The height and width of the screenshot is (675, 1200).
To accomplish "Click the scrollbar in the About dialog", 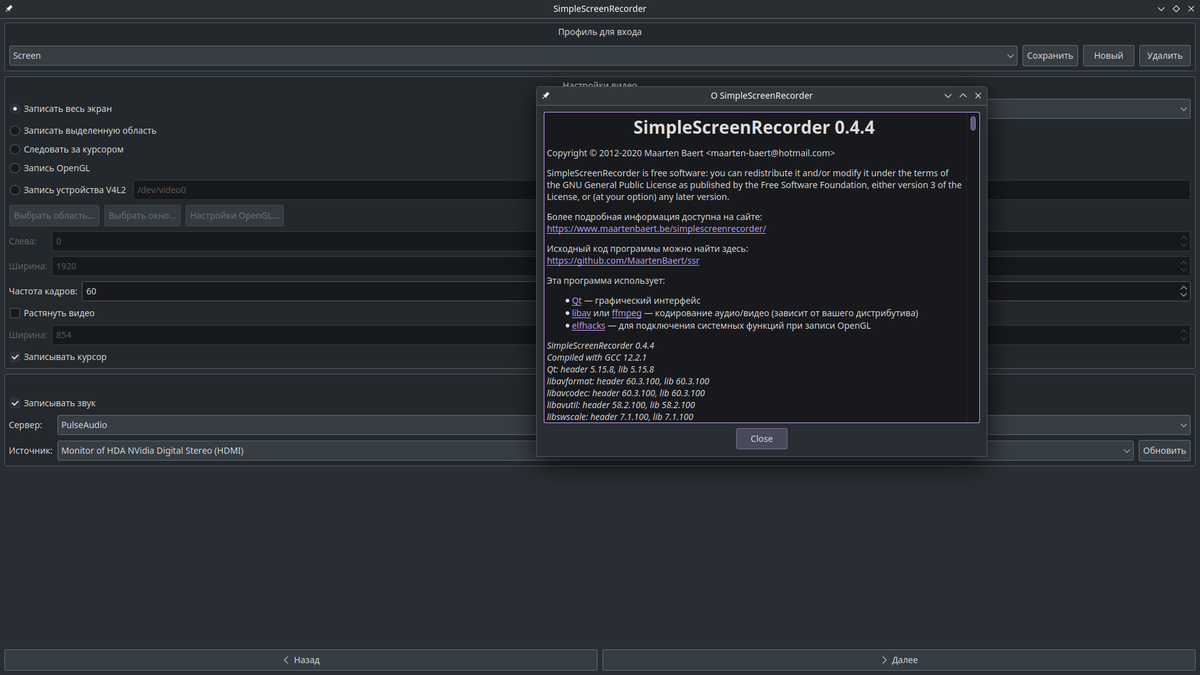I will (972, 124).
